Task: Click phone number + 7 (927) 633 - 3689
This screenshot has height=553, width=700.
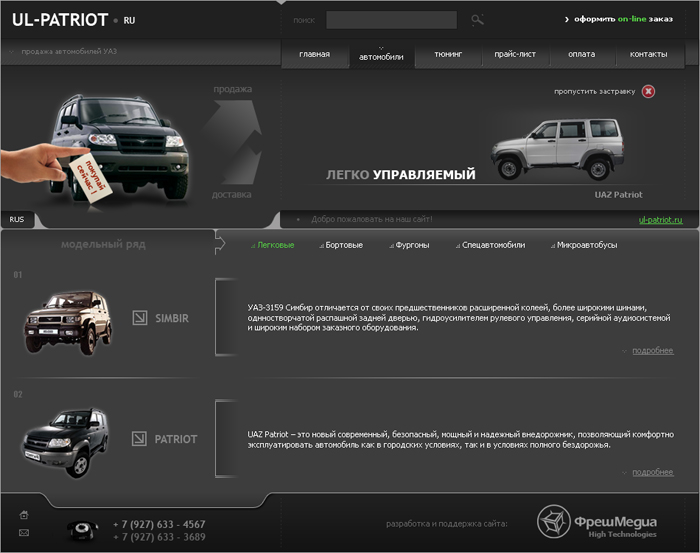Action: (159, 537)
